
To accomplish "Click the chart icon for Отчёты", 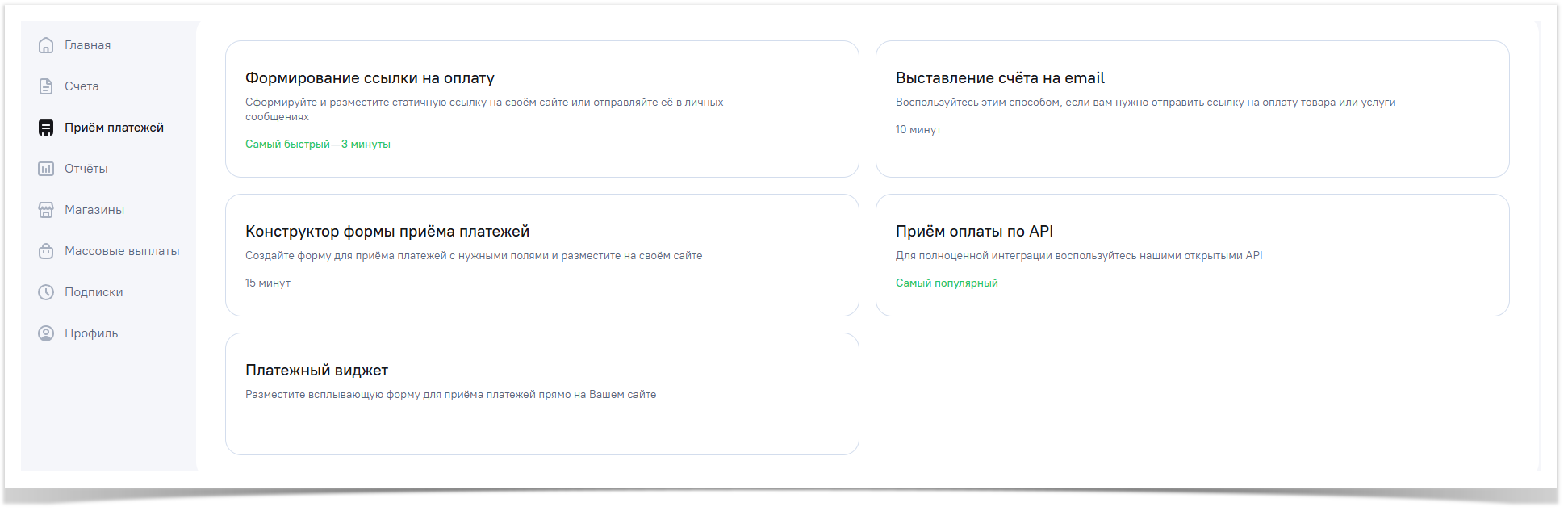I will (46, 169).
